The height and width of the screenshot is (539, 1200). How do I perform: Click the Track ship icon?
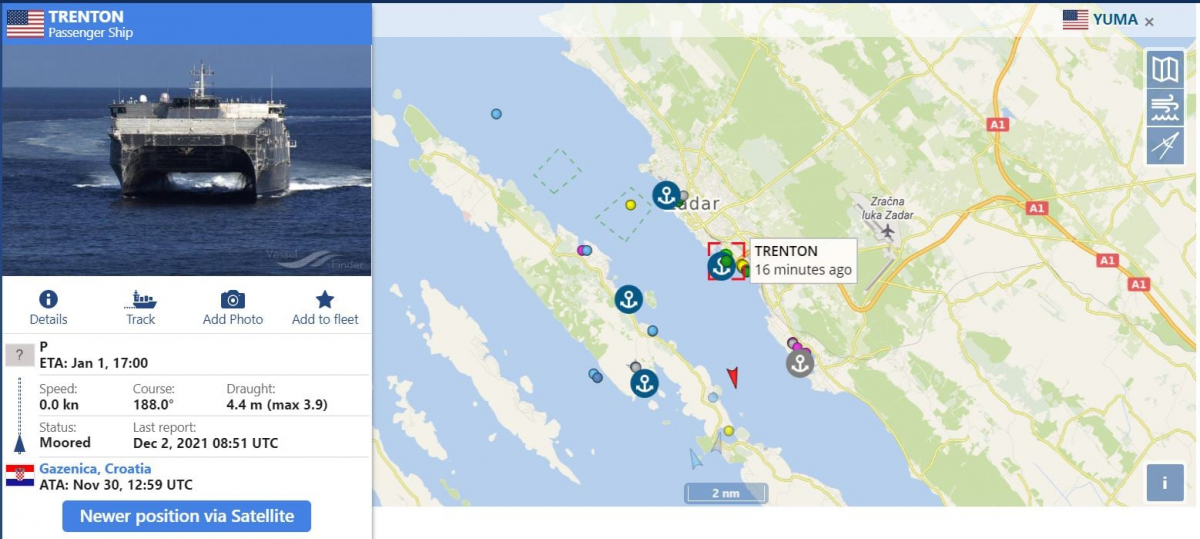tap(141, 300)
